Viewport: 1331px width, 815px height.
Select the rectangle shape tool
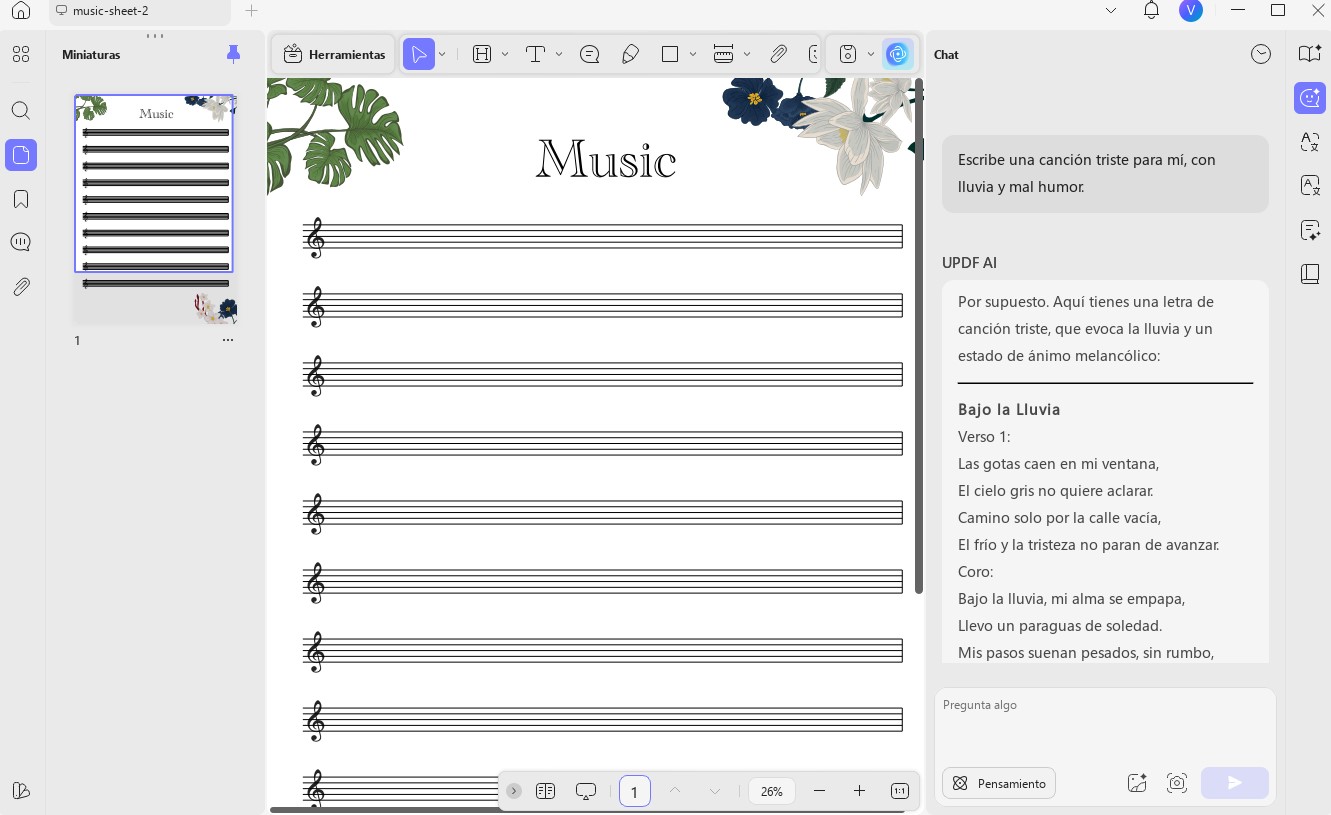pos(670,54)
